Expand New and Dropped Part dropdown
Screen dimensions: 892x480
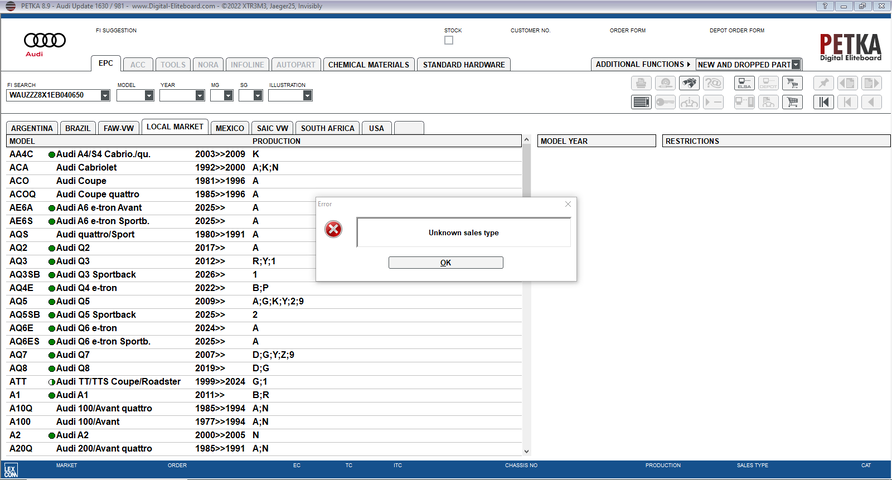click(x=796, y=64)
